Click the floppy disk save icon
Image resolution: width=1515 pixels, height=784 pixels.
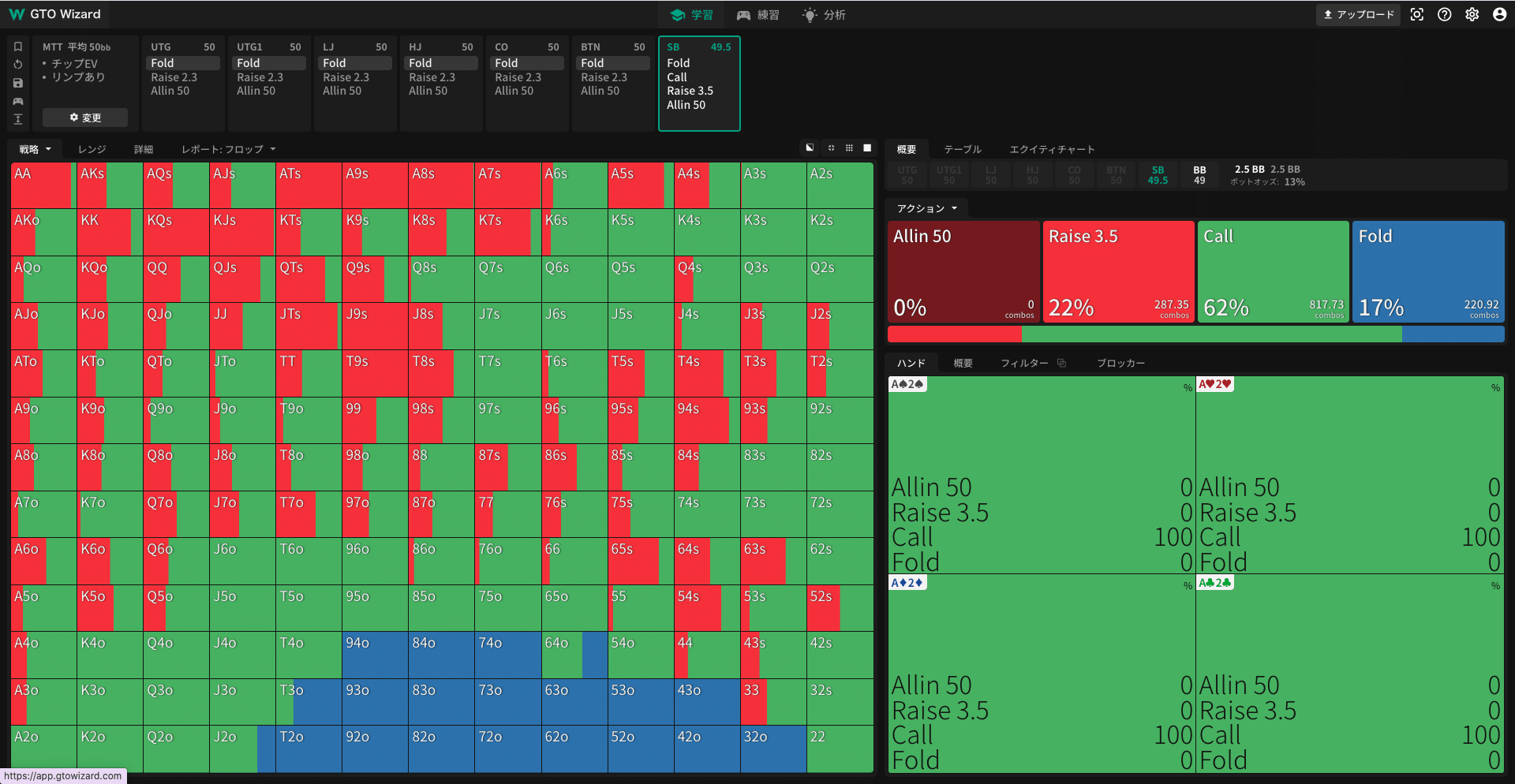pos(18,83)
